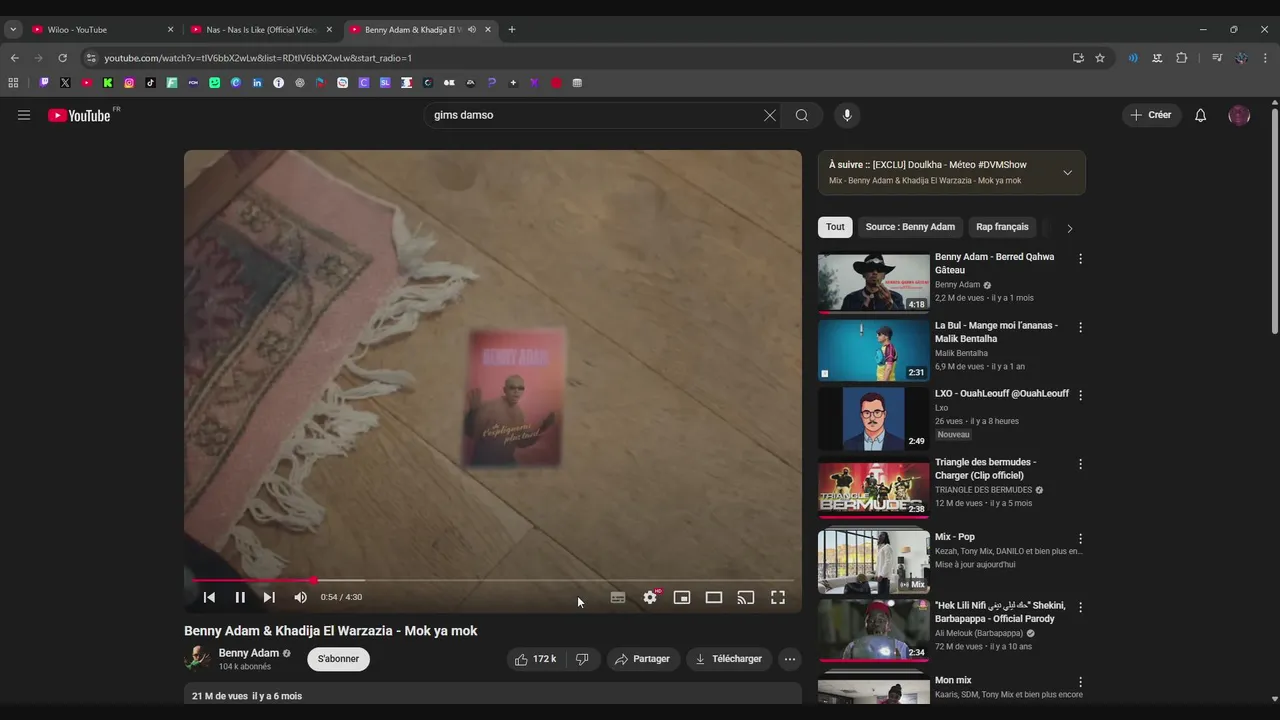Open options for Hek Lili Nifi parody

(1080, 607)
